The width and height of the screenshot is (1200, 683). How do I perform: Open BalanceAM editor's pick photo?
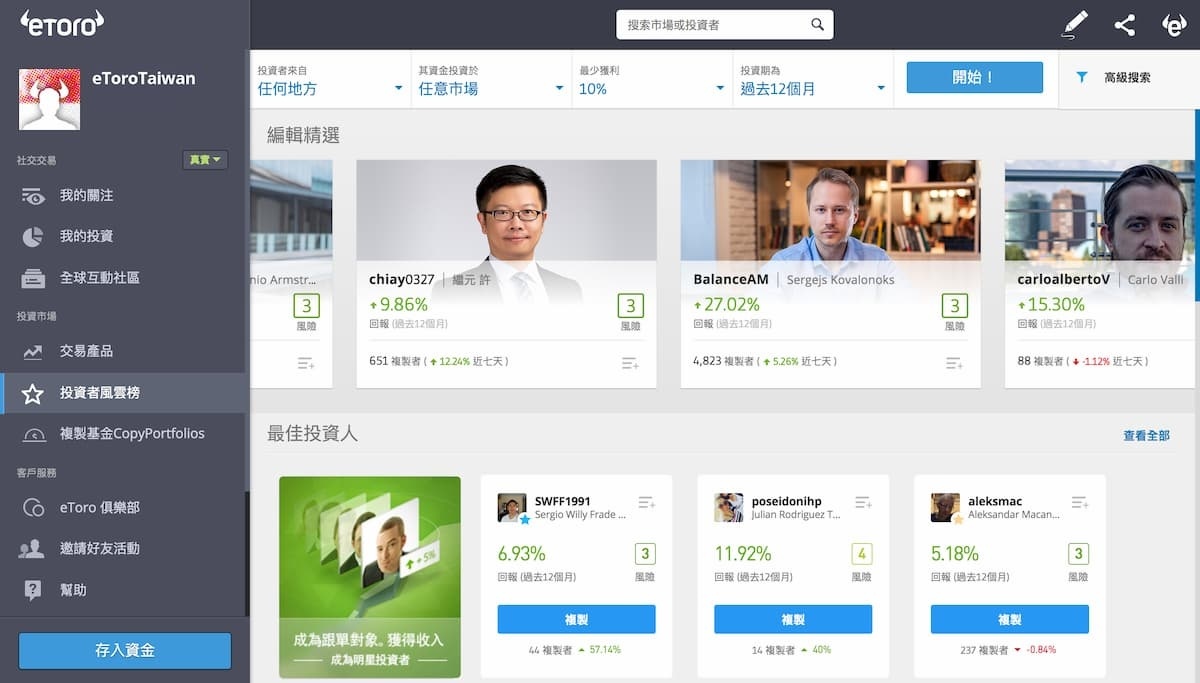[830, 210]
